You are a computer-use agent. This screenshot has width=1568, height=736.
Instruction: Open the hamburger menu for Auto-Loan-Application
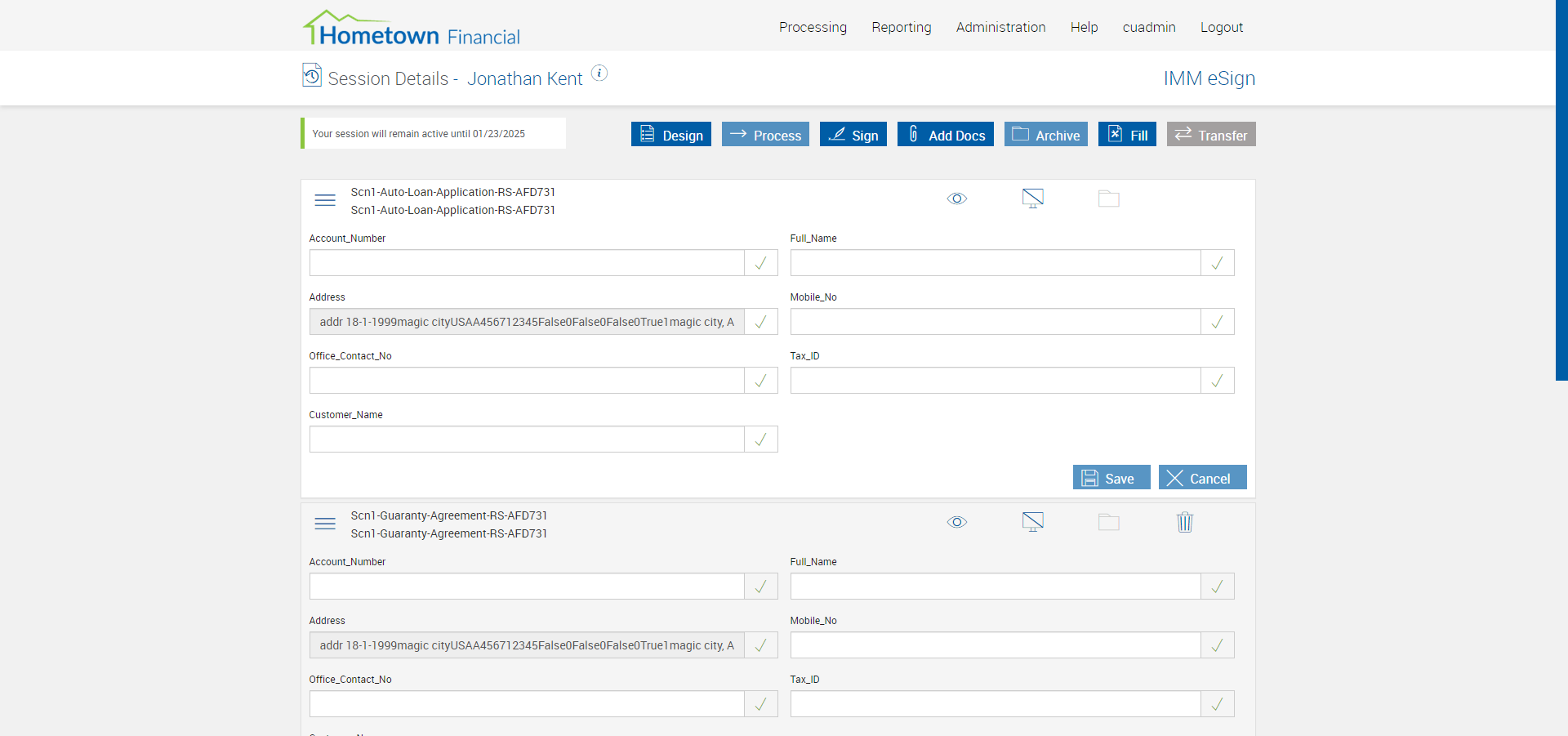coord(325,200)
